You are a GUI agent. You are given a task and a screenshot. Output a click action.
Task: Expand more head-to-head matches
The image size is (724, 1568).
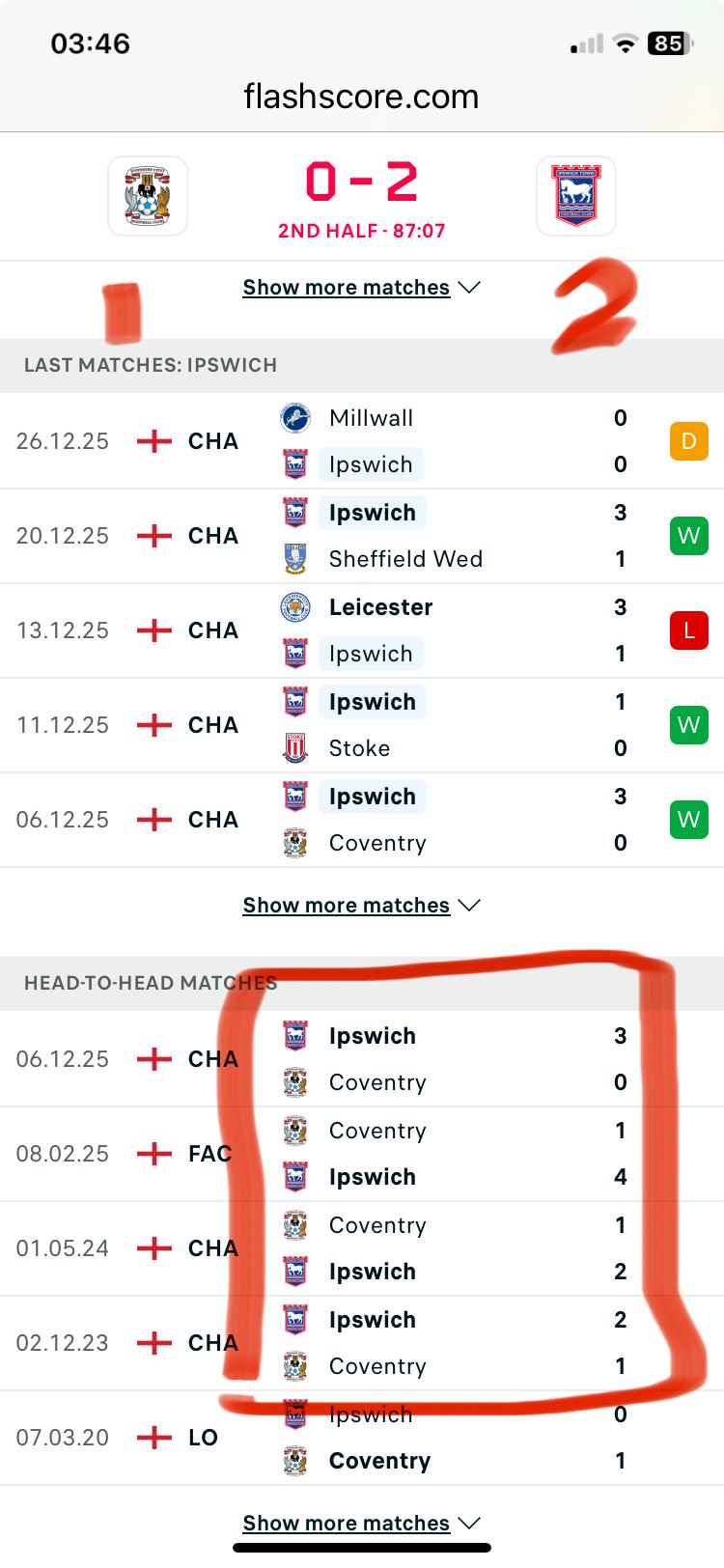point(361,1524)
